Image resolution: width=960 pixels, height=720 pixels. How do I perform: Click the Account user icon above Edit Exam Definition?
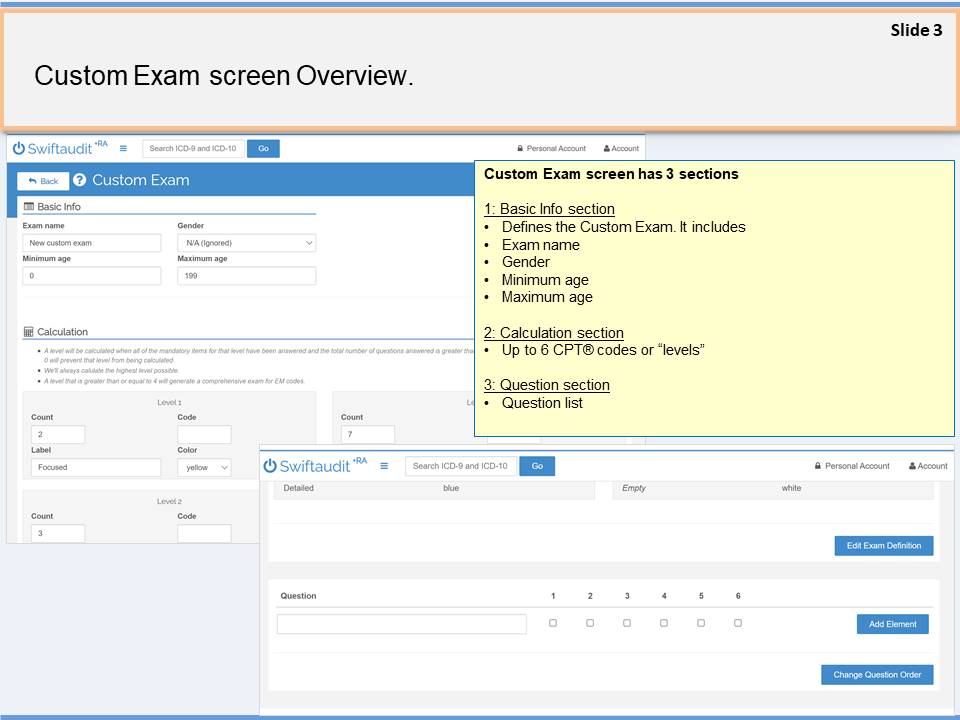[x=912, y=466]
